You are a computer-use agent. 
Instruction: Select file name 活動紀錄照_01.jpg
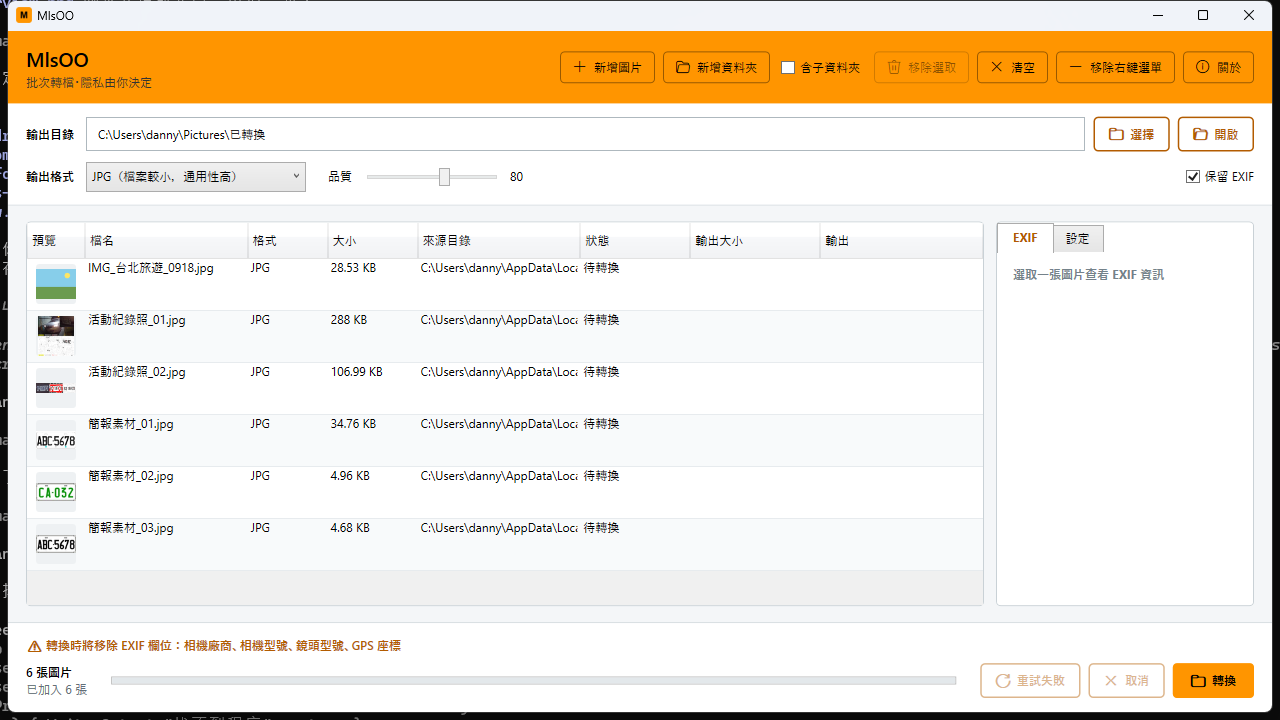(137, 320)
